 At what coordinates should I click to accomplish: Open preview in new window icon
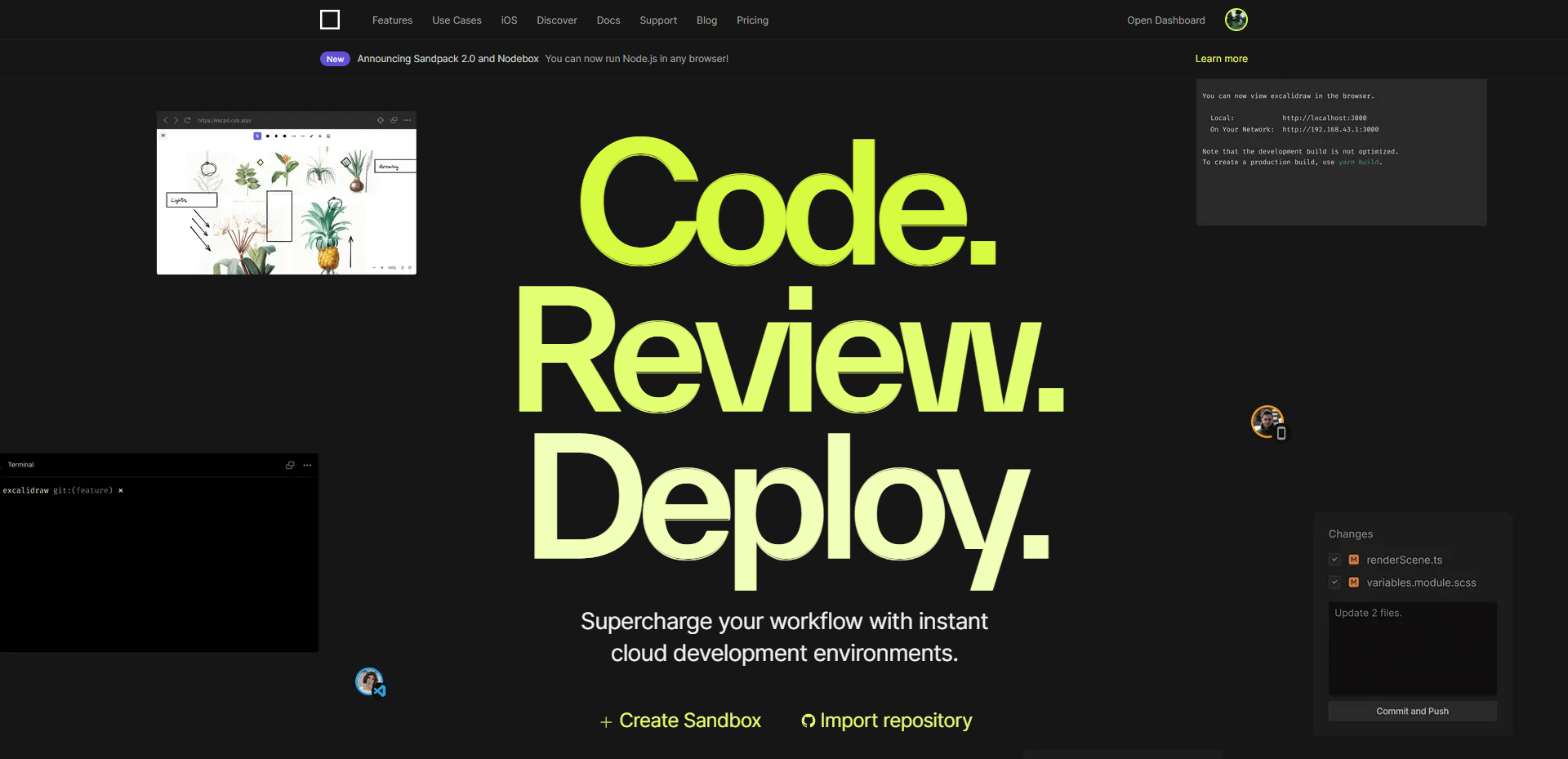pyautogui.click(x=394, y=120)
